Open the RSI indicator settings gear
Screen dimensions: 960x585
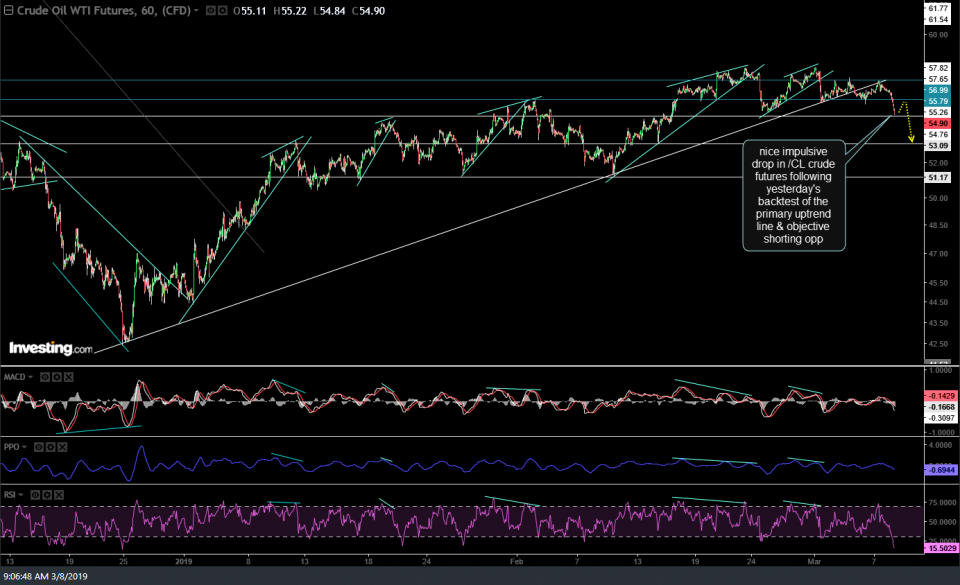click(x=47, y=493)
